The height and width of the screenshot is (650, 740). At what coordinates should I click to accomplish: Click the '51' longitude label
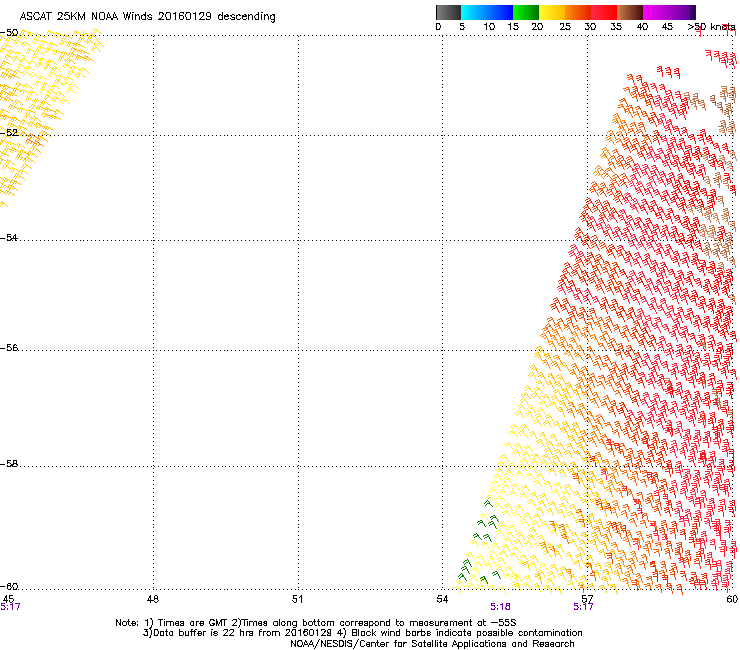point(297,599)
